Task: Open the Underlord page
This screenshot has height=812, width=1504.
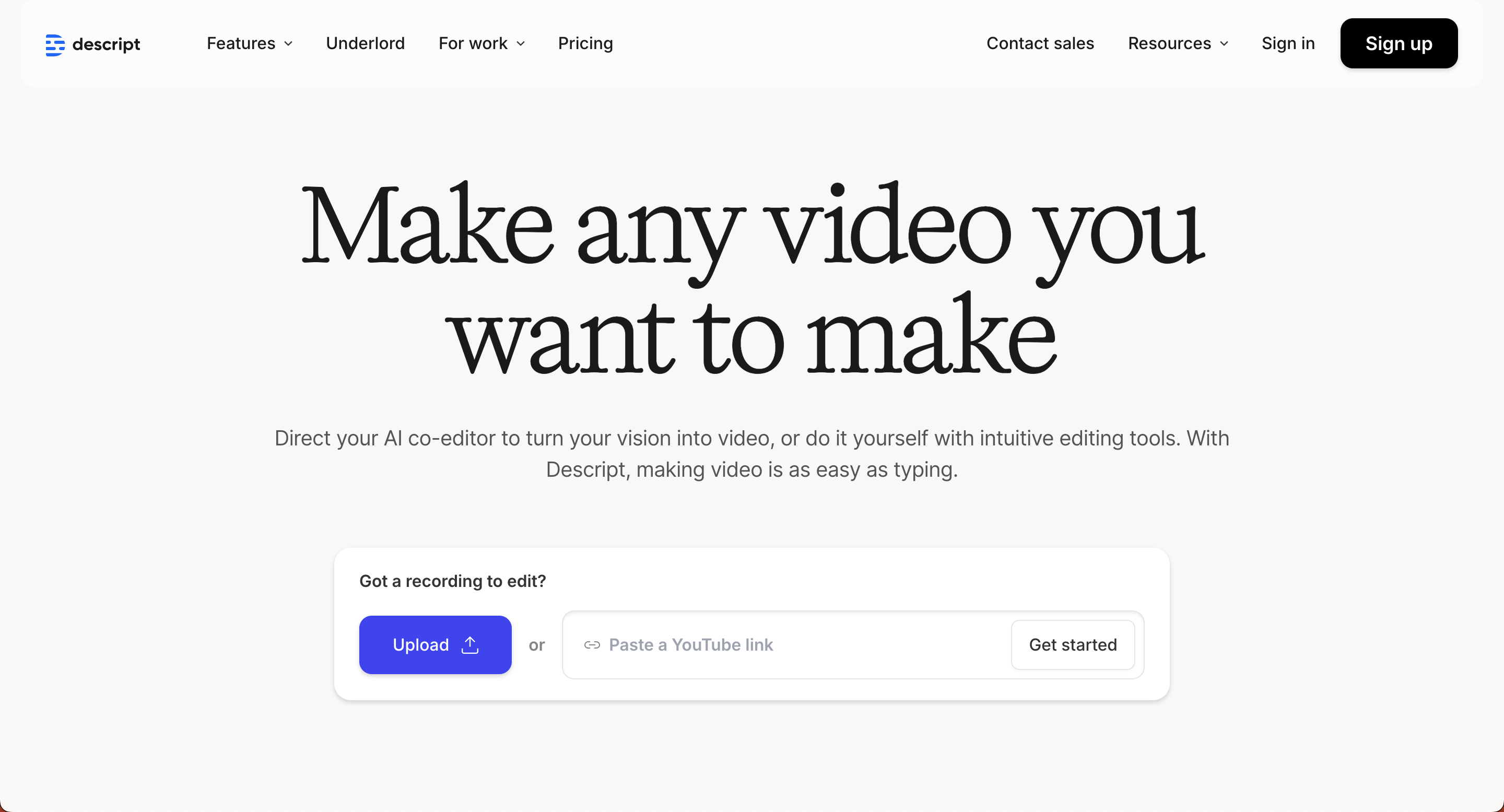Action: pyautogui.click(x=366, y=44)
